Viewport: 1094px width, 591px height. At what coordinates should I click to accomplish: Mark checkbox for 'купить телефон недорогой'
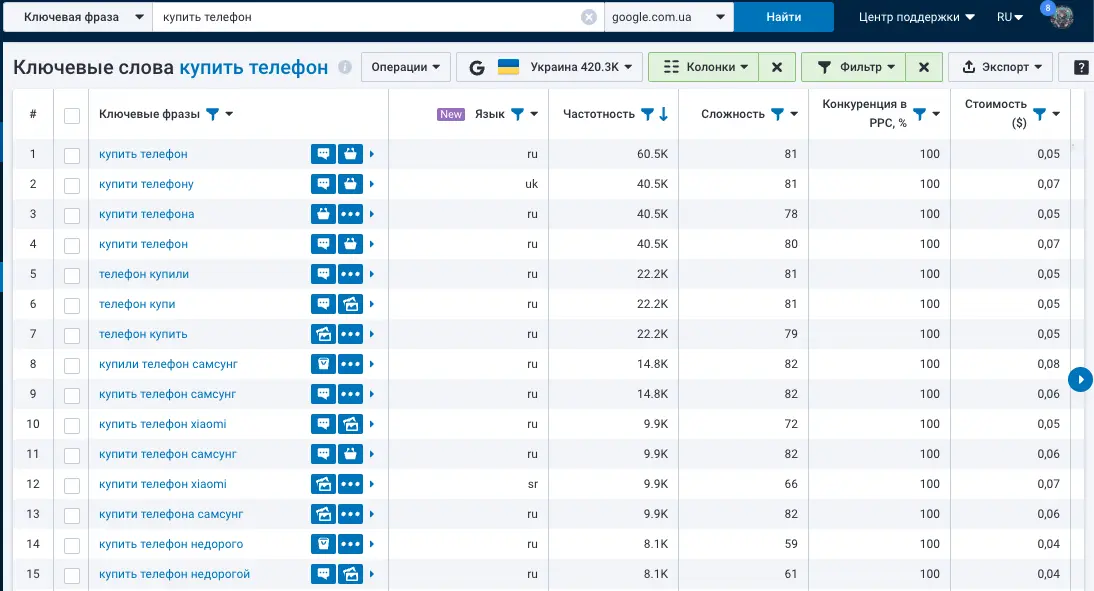[72, 576]
